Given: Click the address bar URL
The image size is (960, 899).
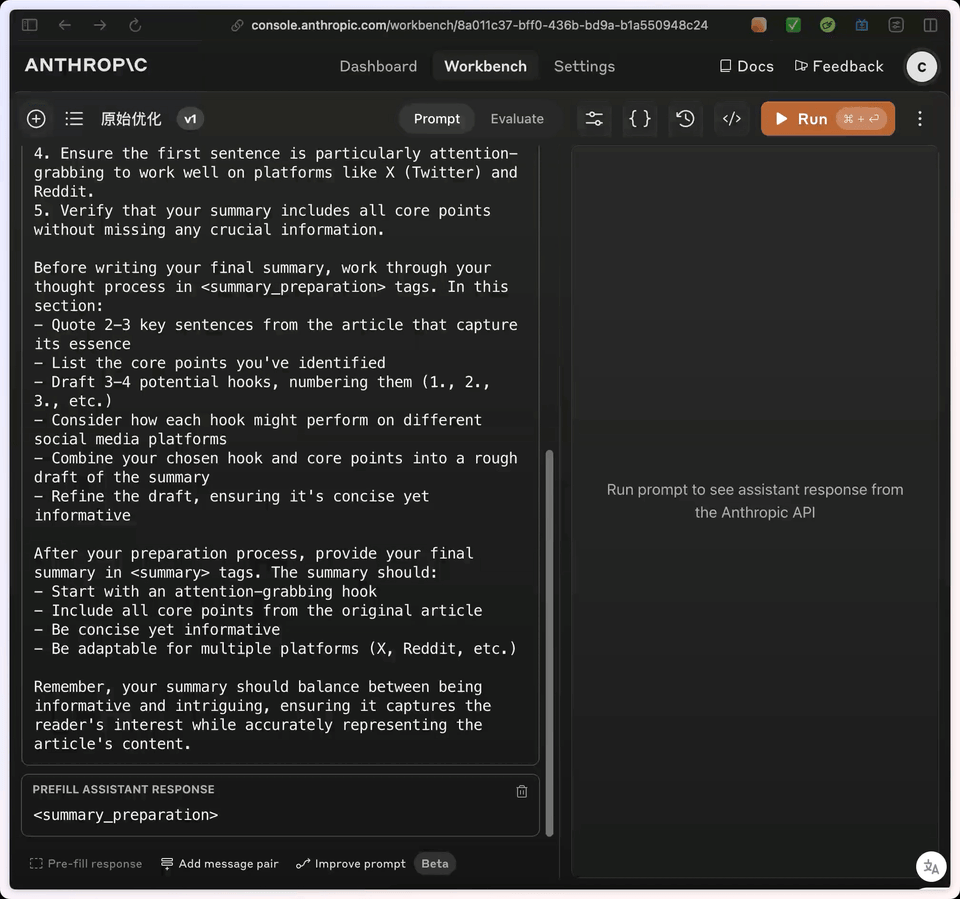Looking at the screenshot, I should click(x=479, y=25).
